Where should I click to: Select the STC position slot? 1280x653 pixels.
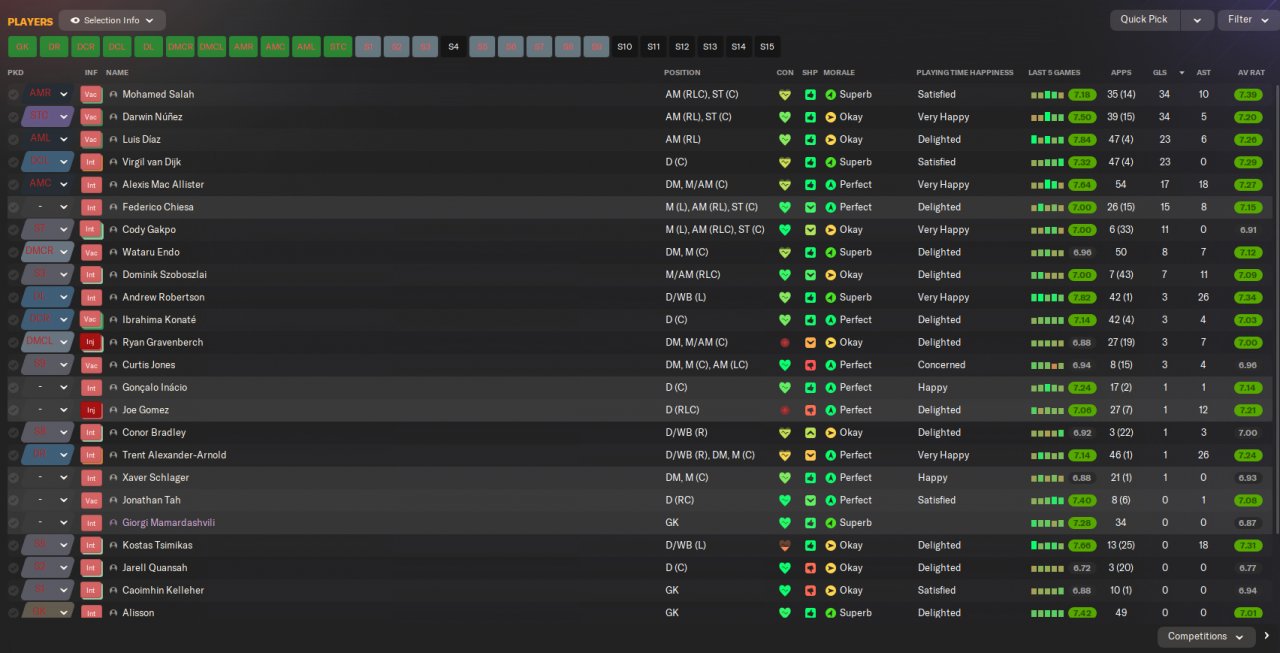(x=338, y=47)
